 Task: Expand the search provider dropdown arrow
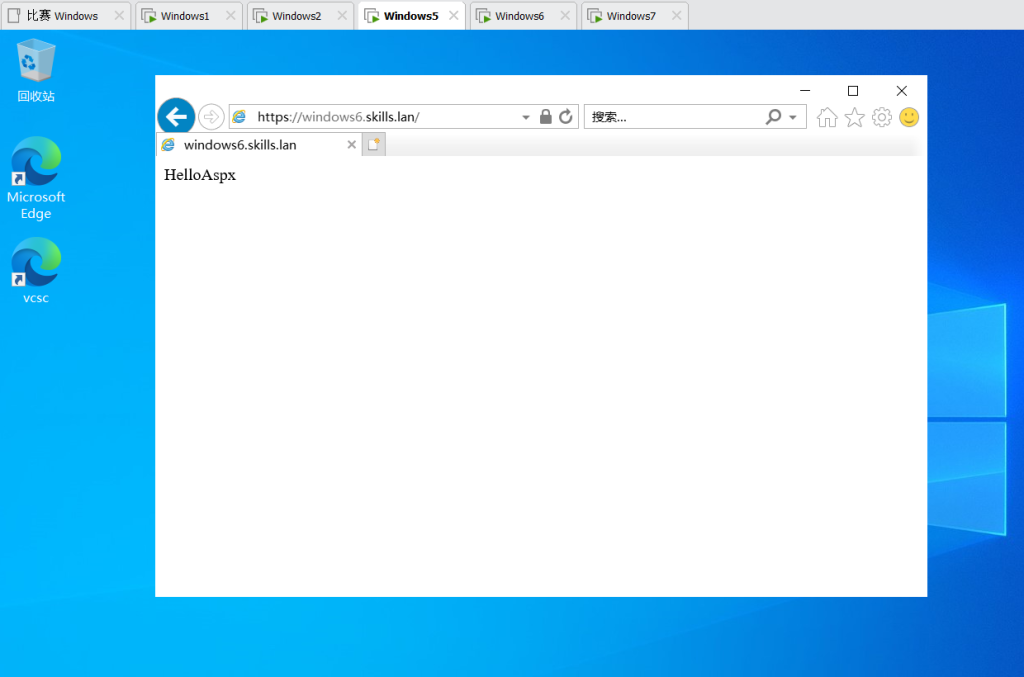point(793,118)
